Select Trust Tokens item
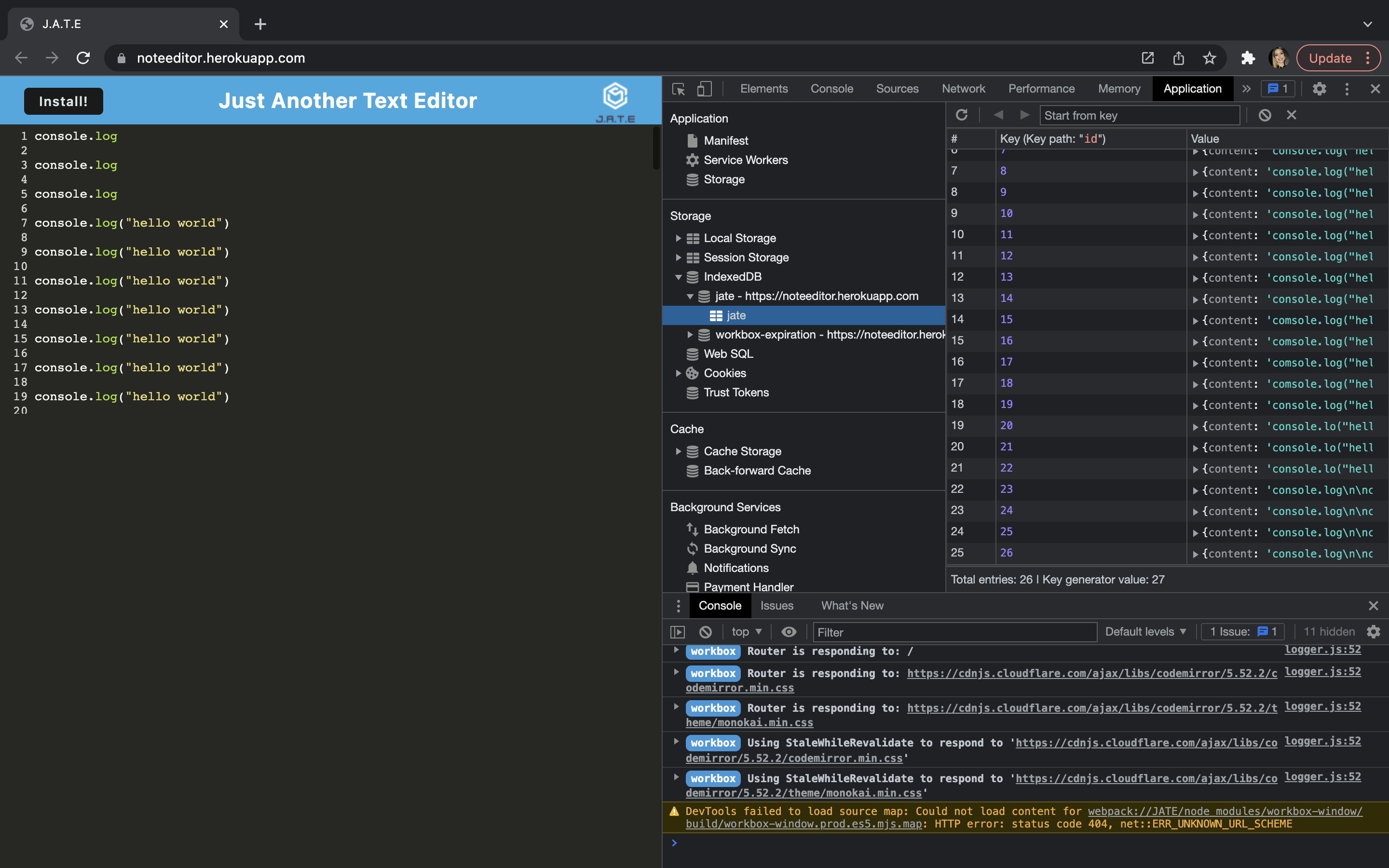This screenshot has height=868, width=1389. [x=736, y=393]
